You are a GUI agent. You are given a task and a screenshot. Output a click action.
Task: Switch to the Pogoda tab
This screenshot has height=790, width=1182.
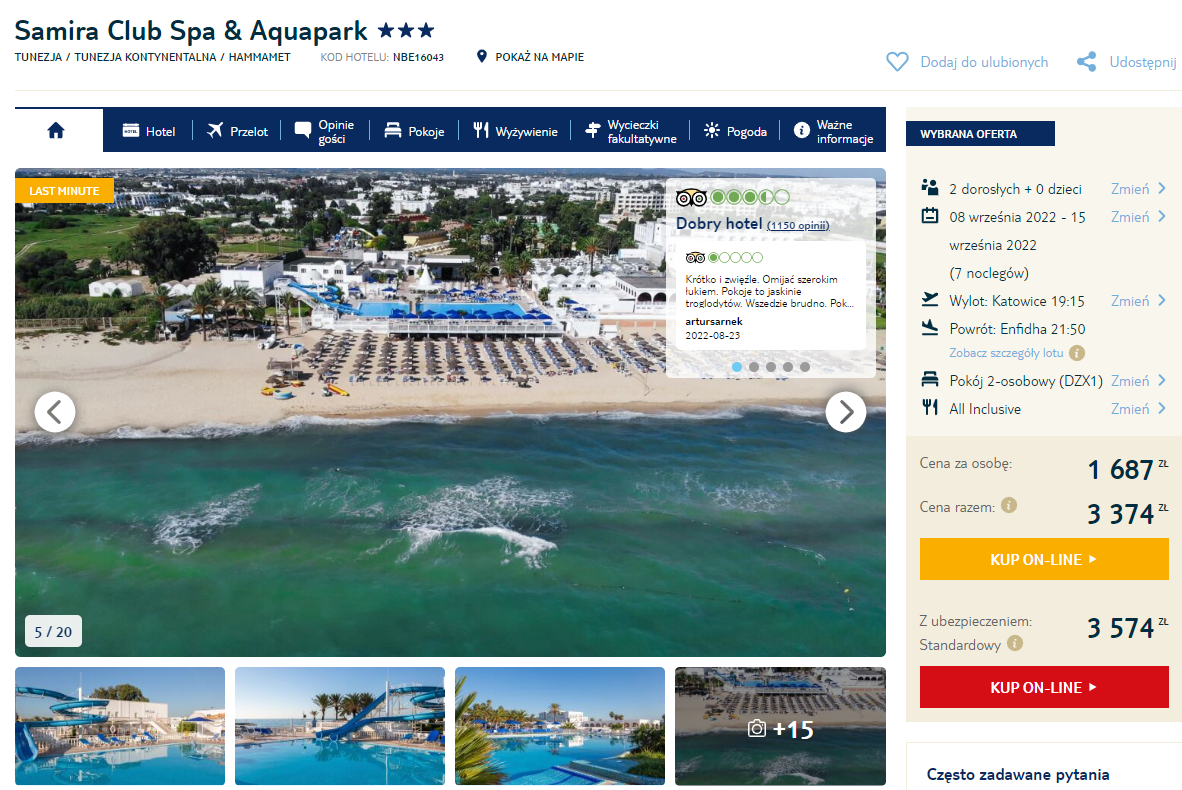click(735, 131)
